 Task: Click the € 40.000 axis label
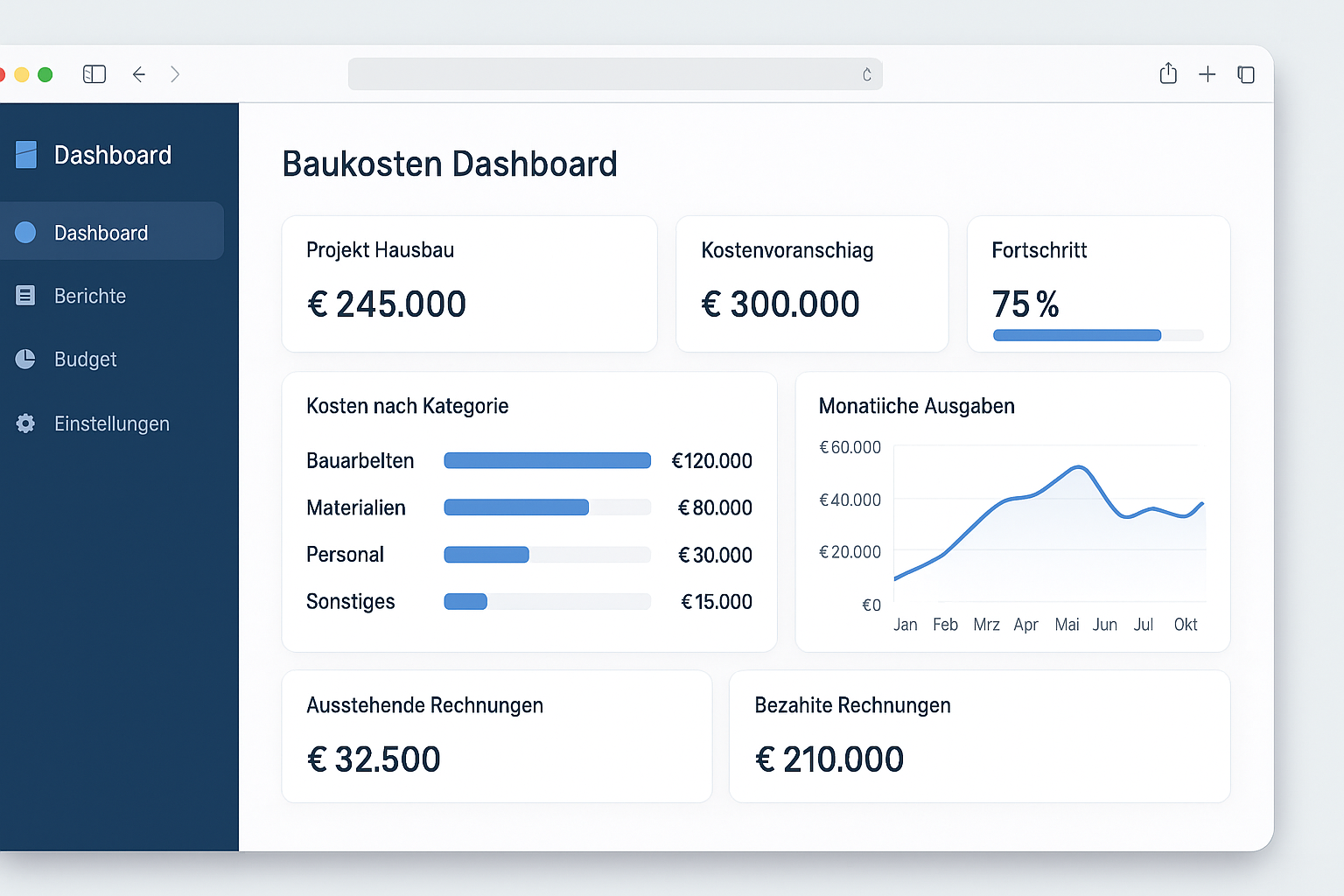pyautogui.click(x=850, y=500)
